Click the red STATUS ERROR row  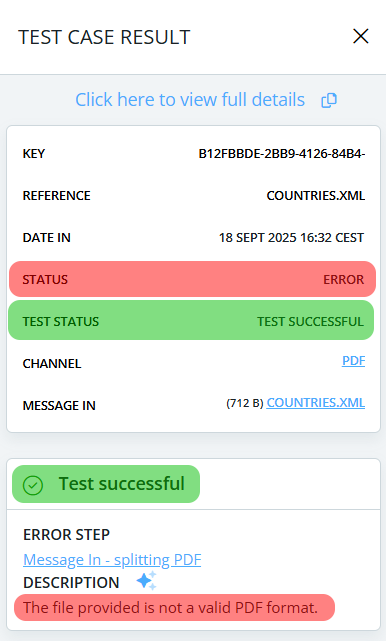click(x=192, y=279)
